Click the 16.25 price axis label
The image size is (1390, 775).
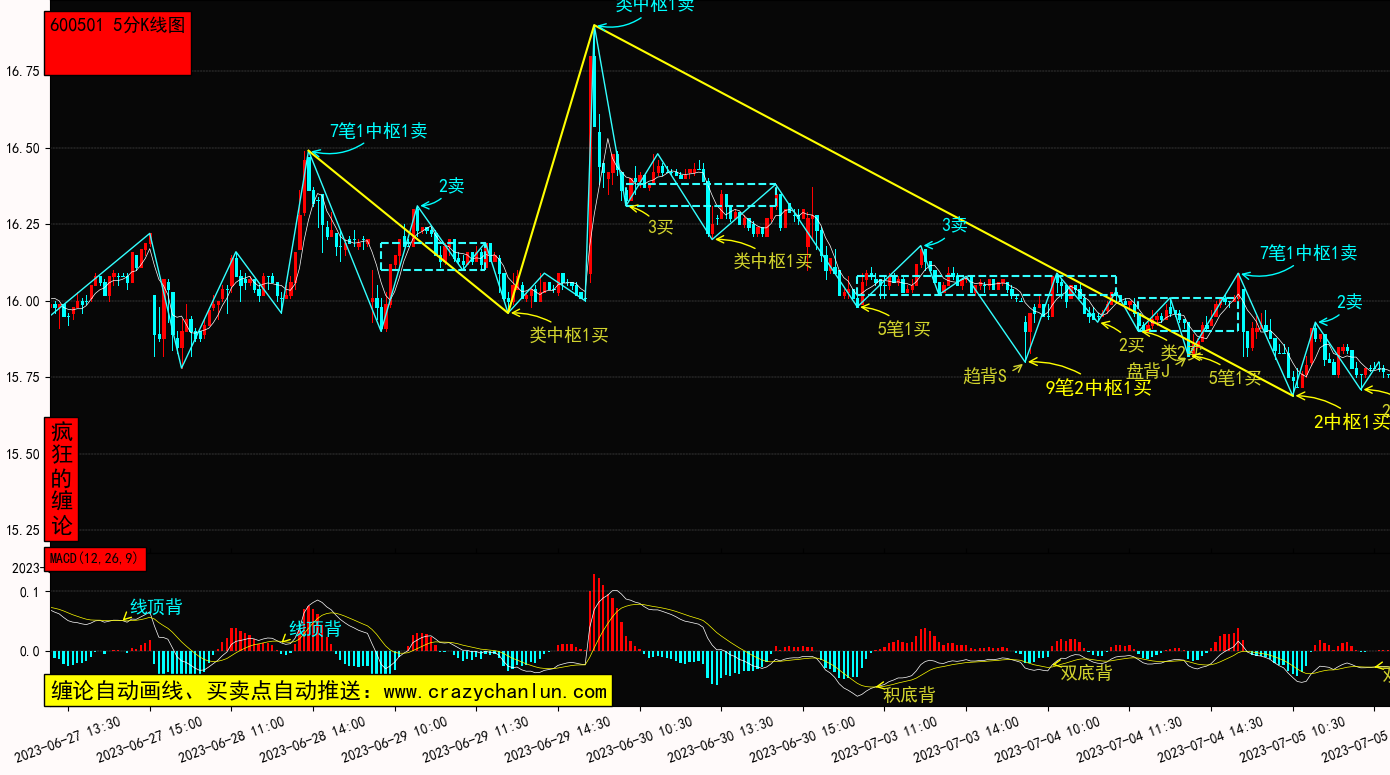point(23,225)
